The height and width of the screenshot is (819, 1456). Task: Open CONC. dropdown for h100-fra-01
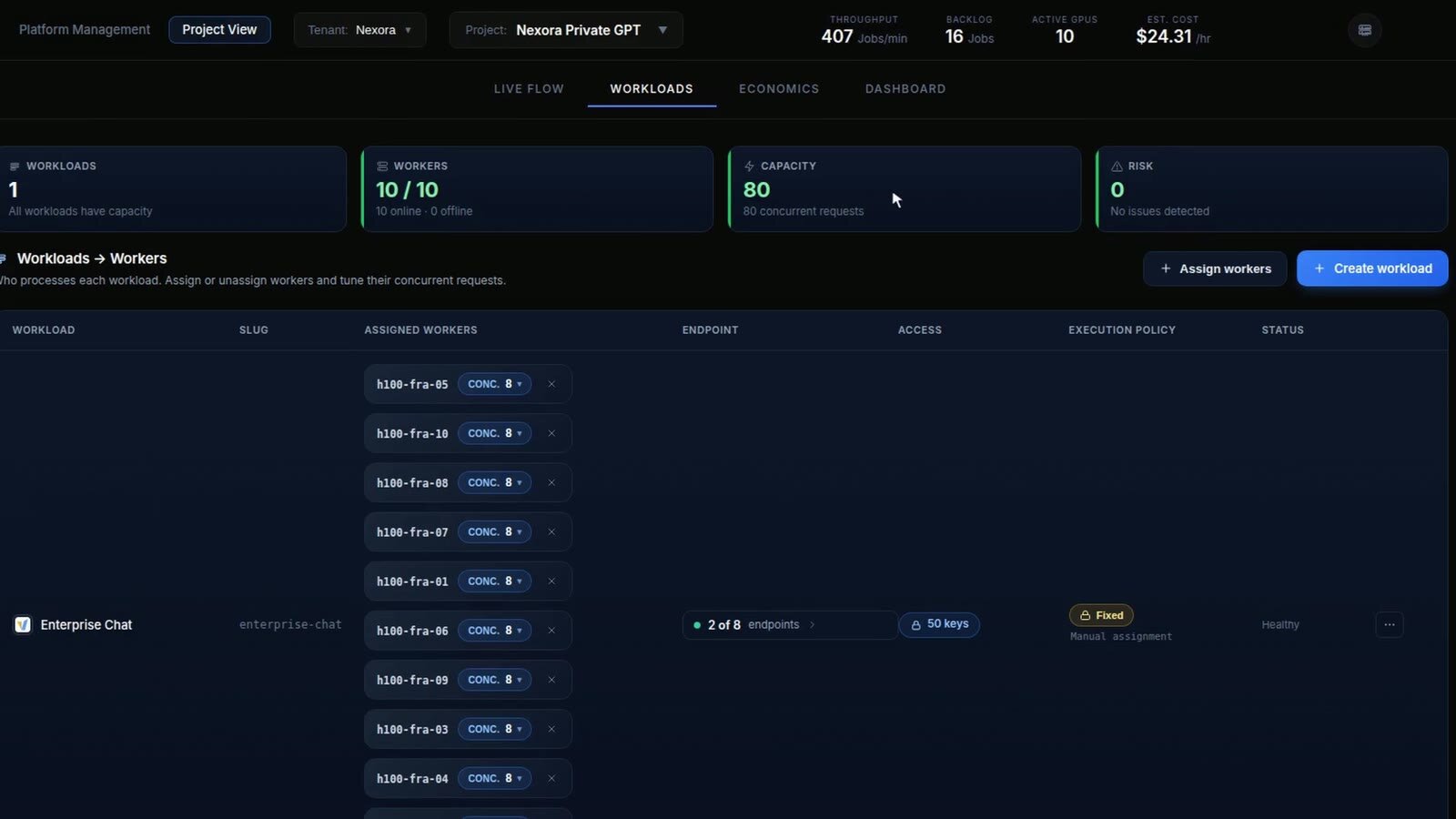coord(494,581)
